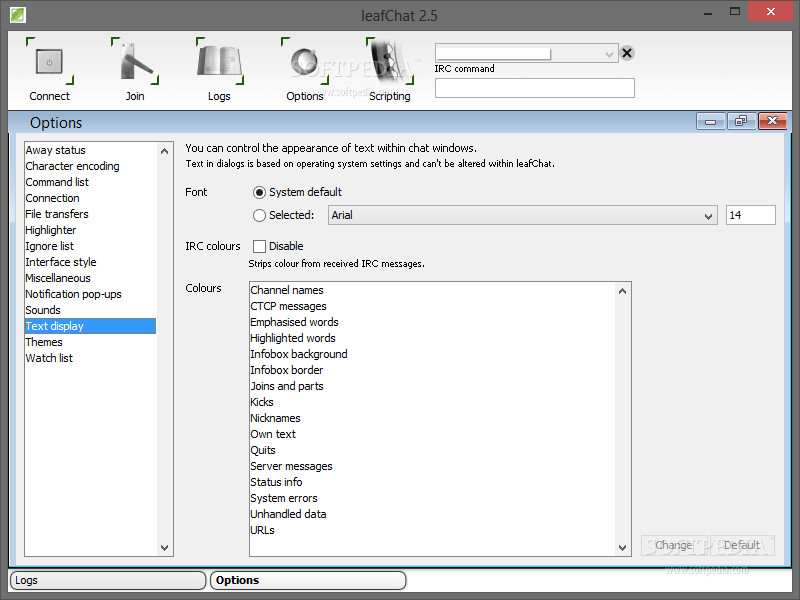Select Text display in options list
The width and height of the screenshot is (800, 600).
[x=90, y=326]
